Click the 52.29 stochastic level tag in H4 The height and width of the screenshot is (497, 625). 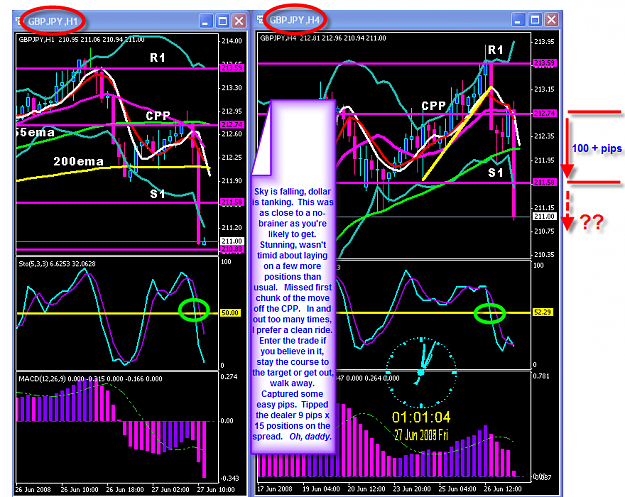pyautogui.click(x=543, y=312)
